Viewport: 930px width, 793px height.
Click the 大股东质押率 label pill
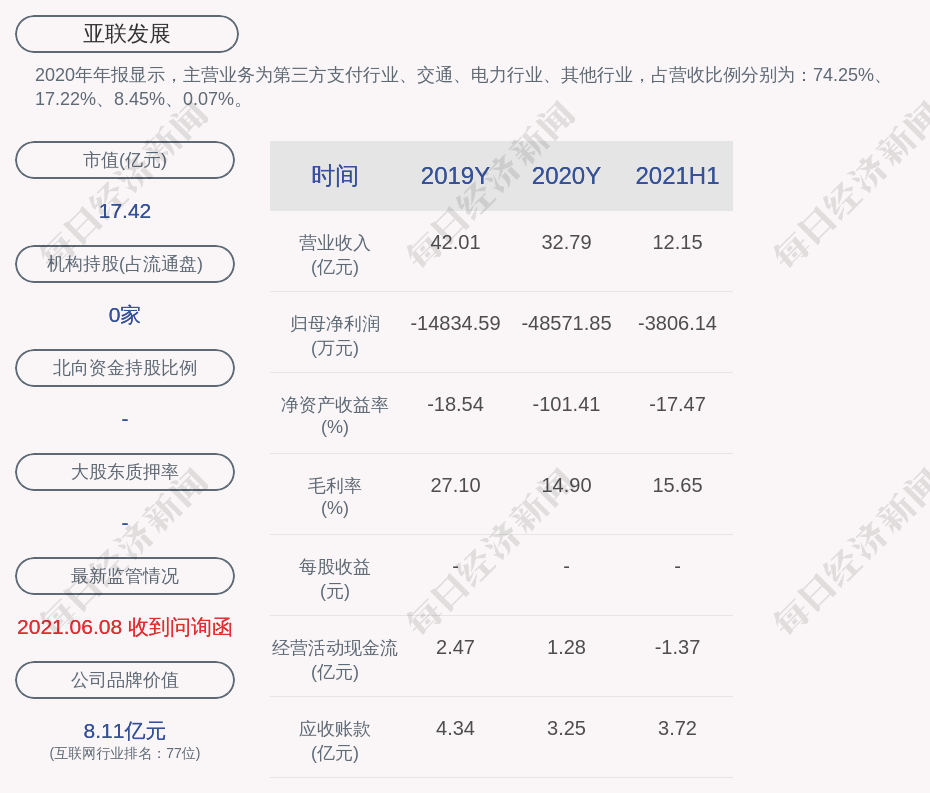[125, 472]
